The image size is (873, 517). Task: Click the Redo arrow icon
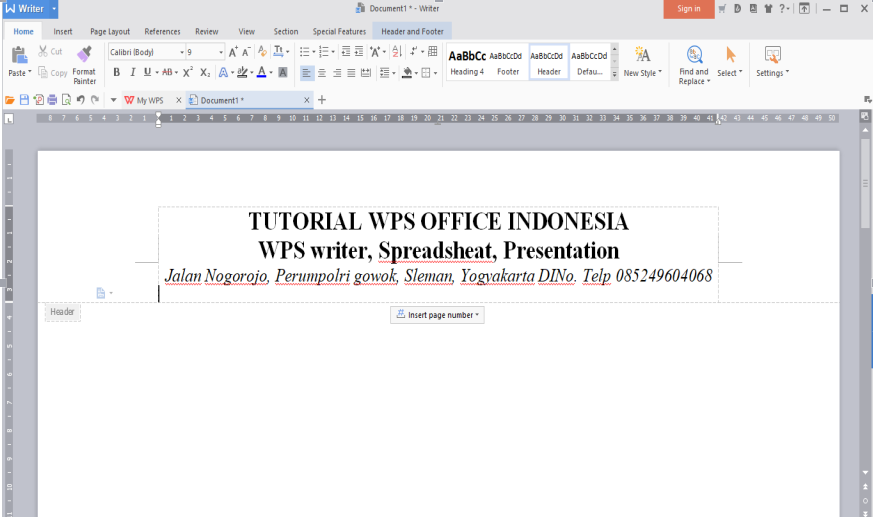pos(95,100)
